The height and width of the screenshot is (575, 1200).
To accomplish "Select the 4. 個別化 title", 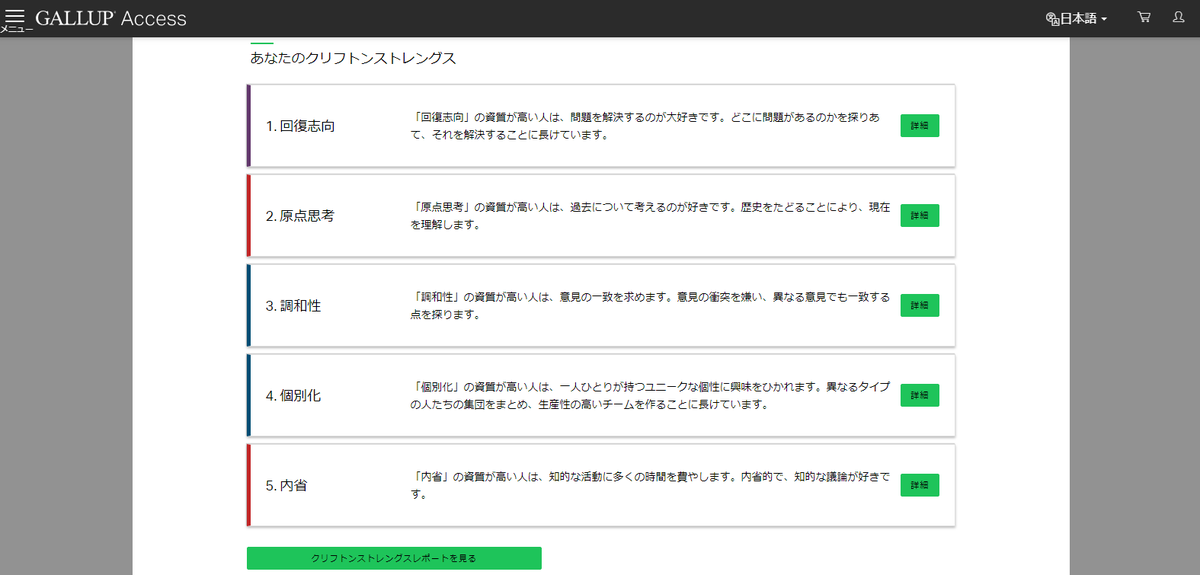I will point(293,395).
